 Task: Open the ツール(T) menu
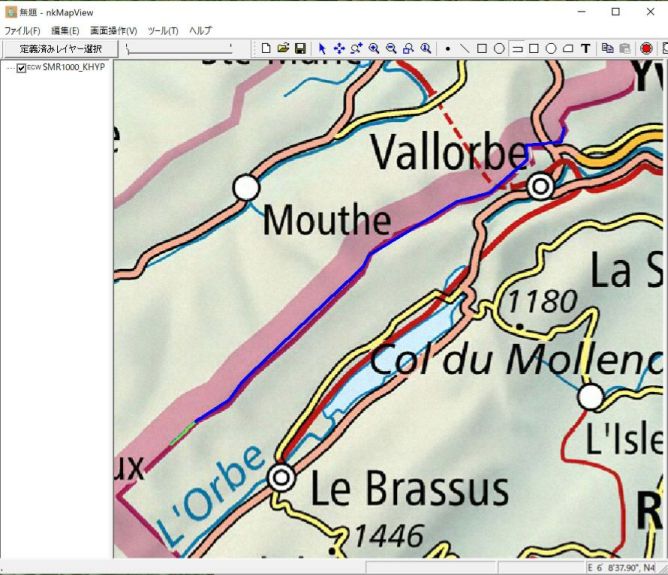(x=162, y=31)
